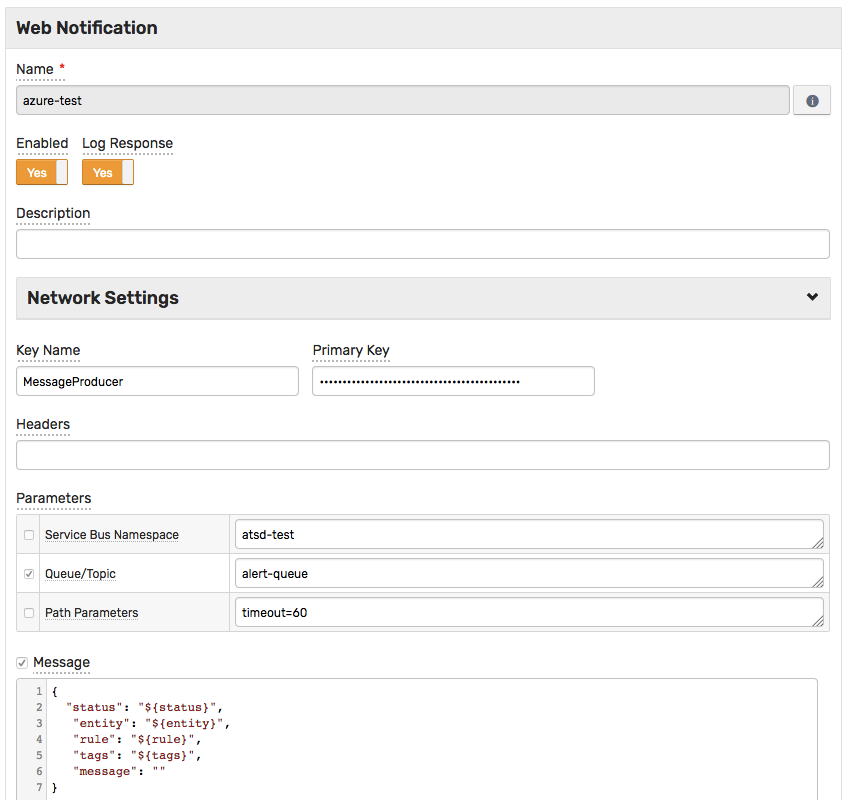Focus the Primary Key password field
847x800 pixels.
click(453, 381)
